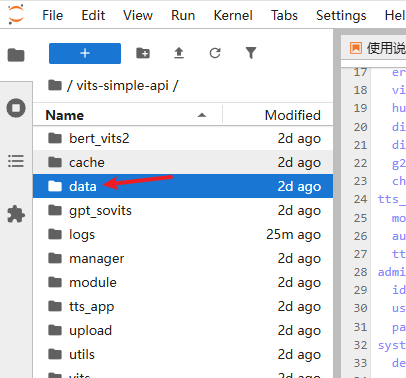Open the File Browser sidebar icon
This screenshot has height=378, width=406.
(x=16, y=55)
